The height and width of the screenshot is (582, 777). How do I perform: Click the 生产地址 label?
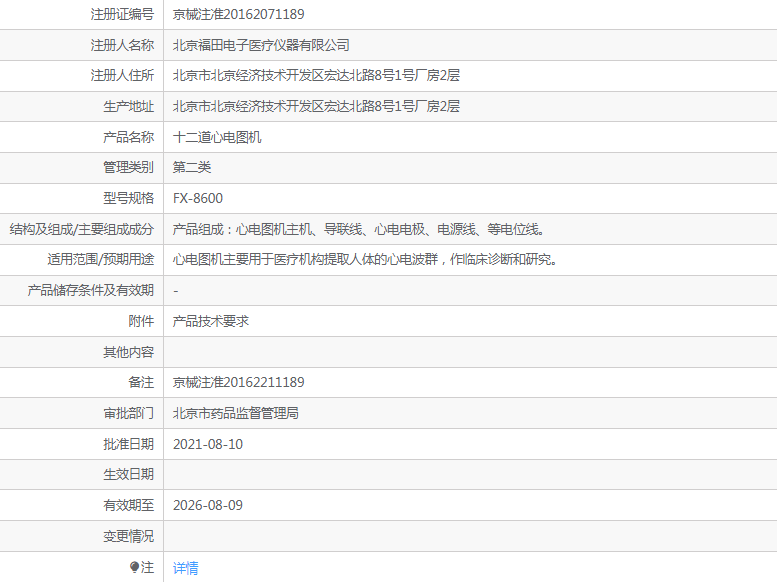pyautogui.click(x=128, y=107)
